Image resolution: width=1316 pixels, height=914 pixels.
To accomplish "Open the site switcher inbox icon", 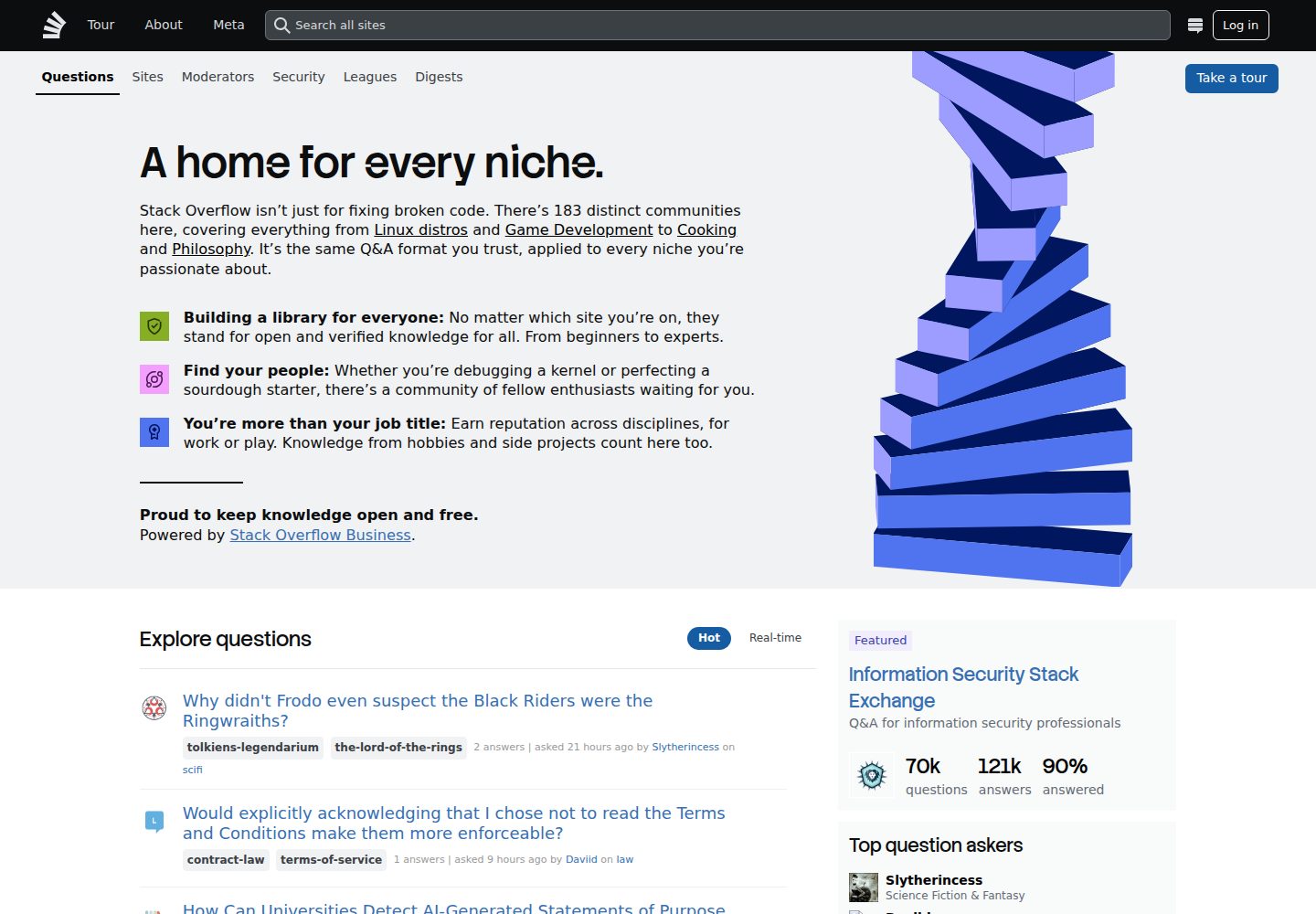I will click(x=1194, y=26).
